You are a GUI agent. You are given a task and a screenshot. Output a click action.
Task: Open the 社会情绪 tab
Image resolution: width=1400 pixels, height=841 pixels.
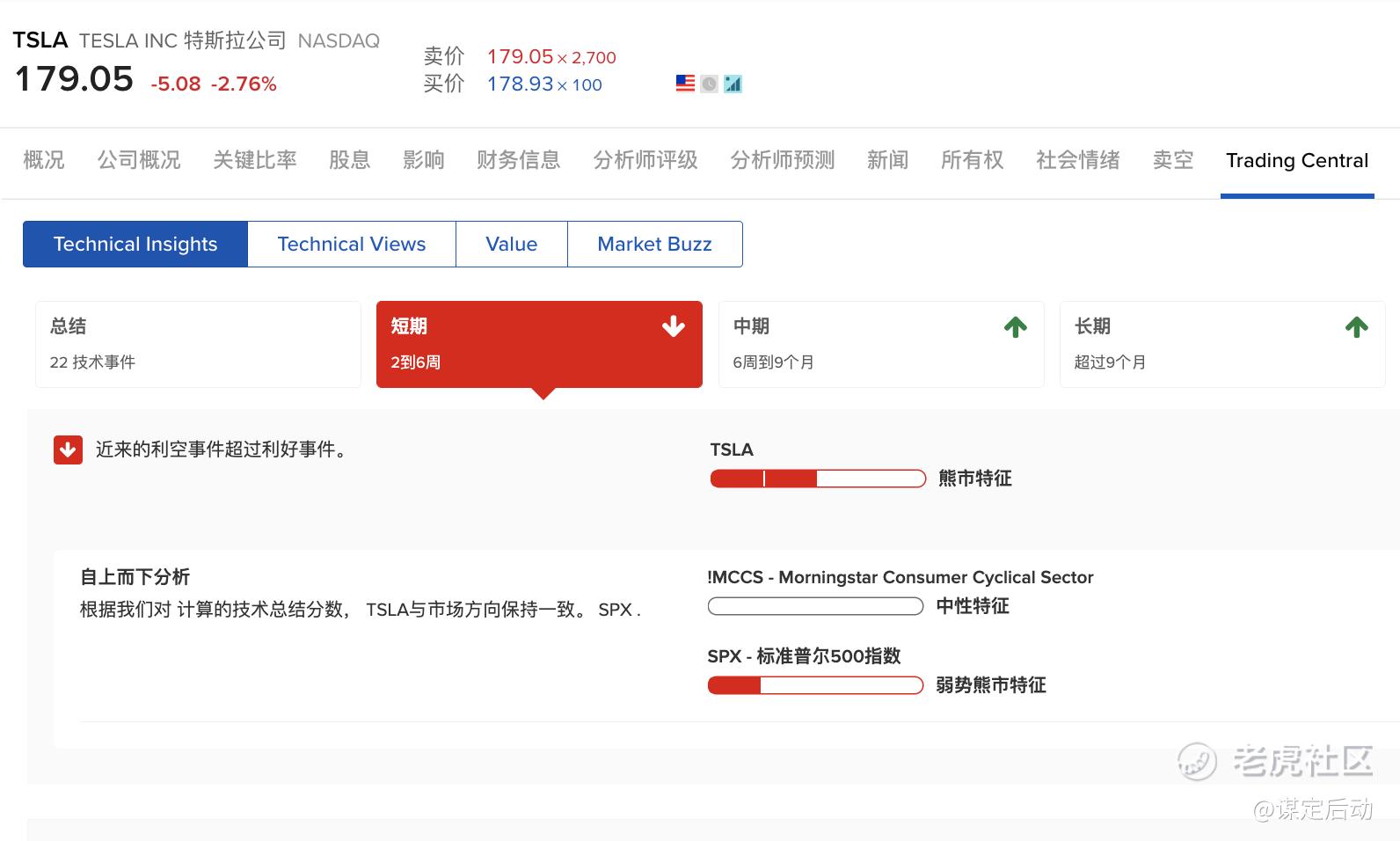(1078, 160)
